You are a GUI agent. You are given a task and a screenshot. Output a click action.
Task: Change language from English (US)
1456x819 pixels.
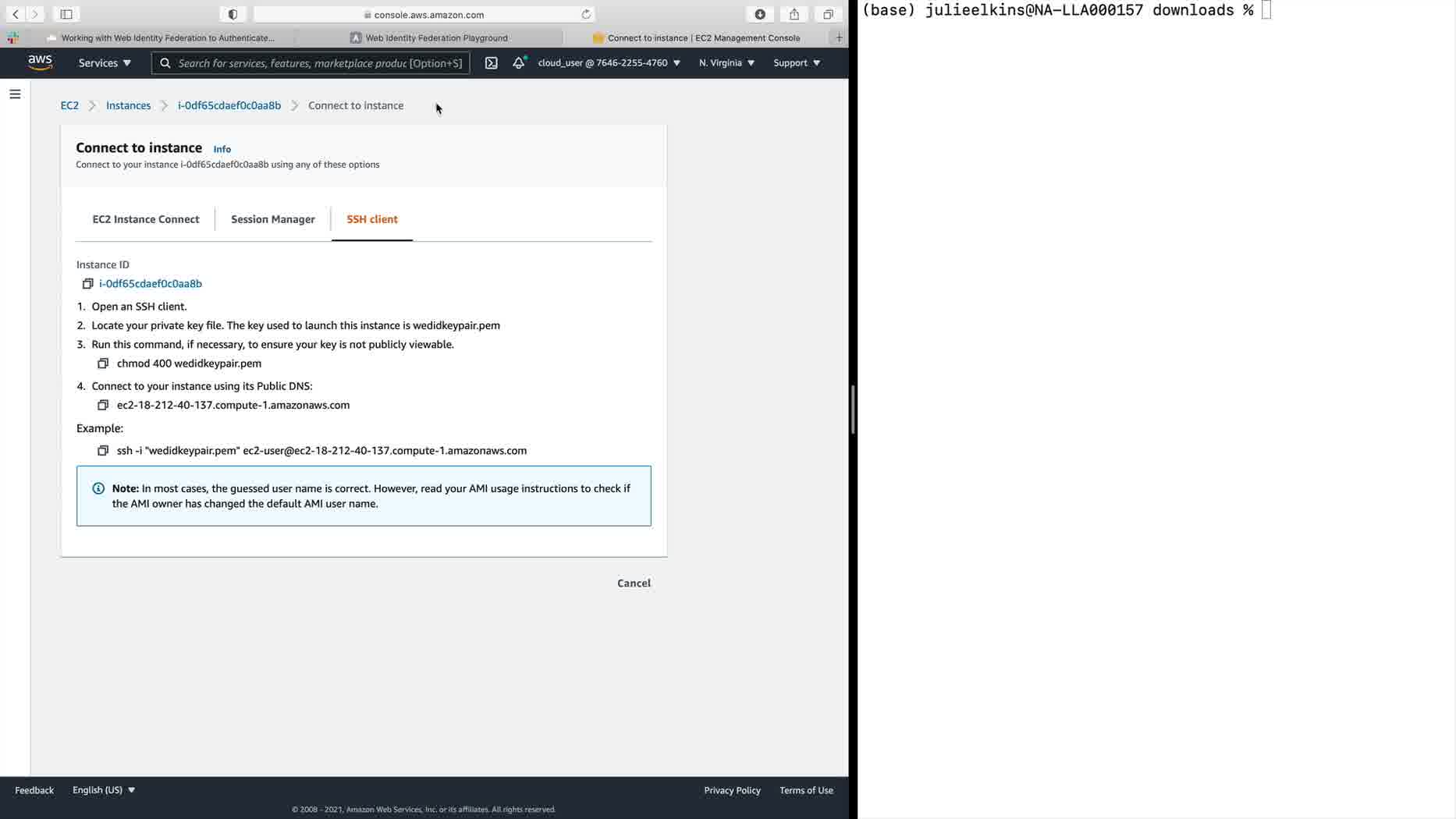[104, 790]
